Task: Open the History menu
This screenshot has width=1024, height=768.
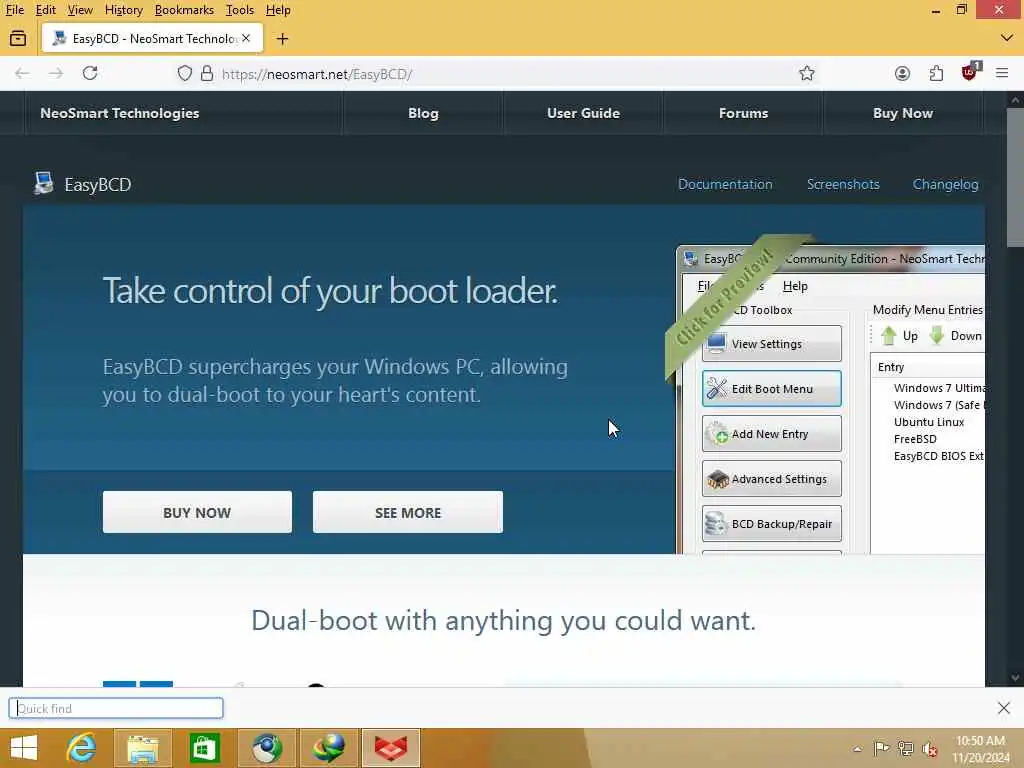Action: coord(123,10)
